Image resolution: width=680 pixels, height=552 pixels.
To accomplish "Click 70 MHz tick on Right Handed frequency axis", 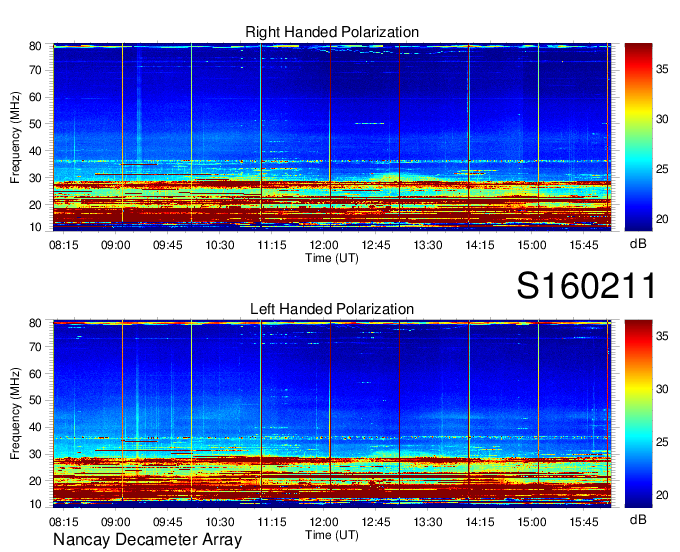I will point(35,70).
